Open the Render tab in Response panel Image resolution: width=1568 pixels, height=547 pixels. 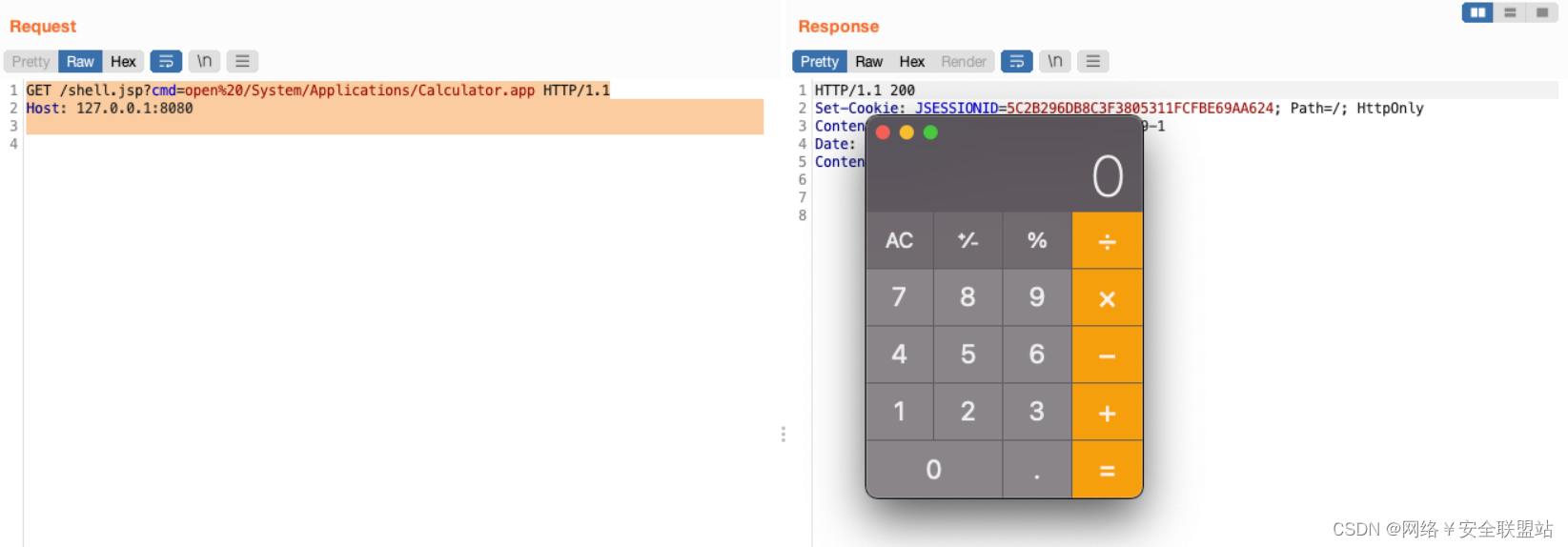tap(964, 62)
